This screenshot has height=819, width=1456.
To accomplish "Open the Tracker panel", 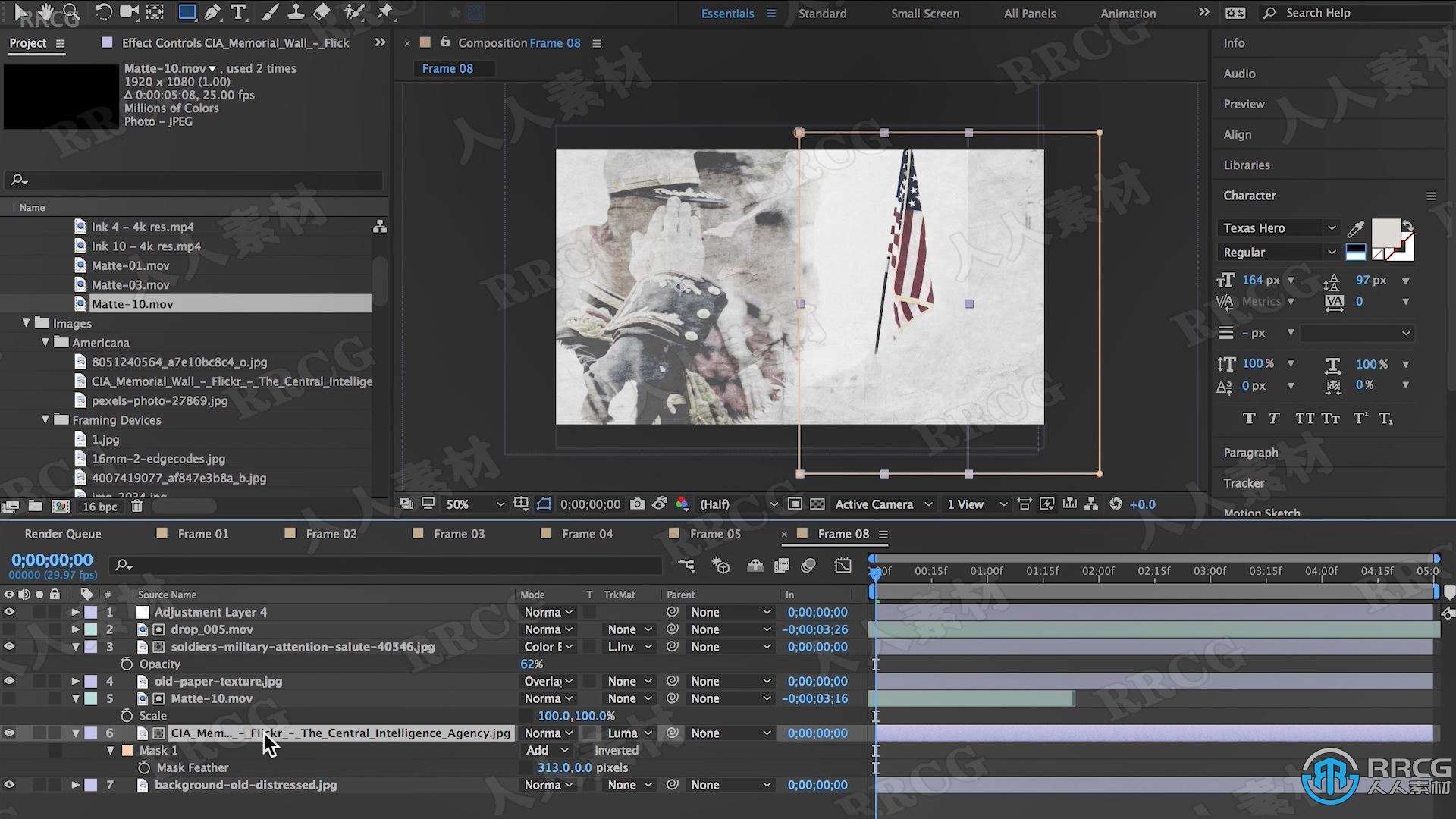I will 1244,483.
